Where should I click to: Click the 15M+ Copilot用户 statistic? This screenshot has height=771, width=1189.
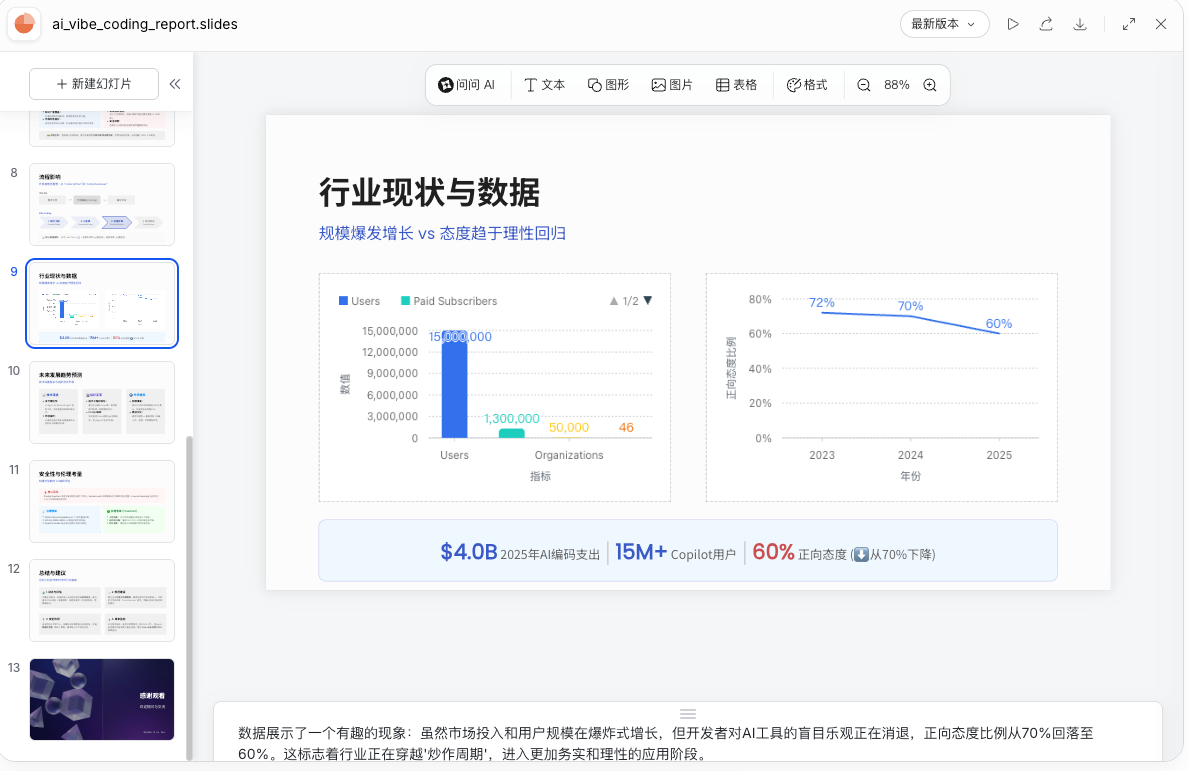click(x=675, y=553)
